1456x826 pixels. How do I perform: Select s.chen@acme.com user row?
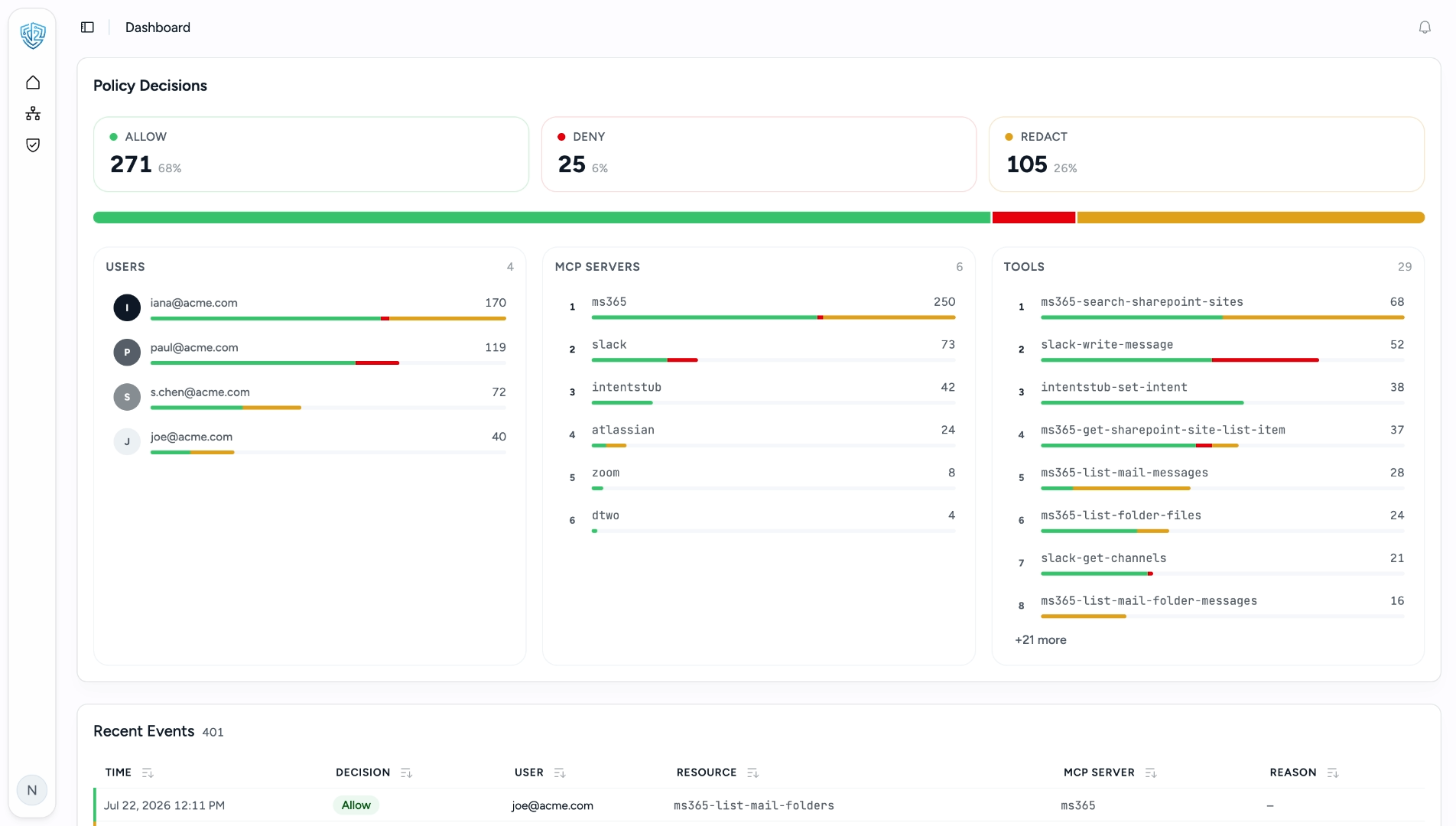(310, 397)
